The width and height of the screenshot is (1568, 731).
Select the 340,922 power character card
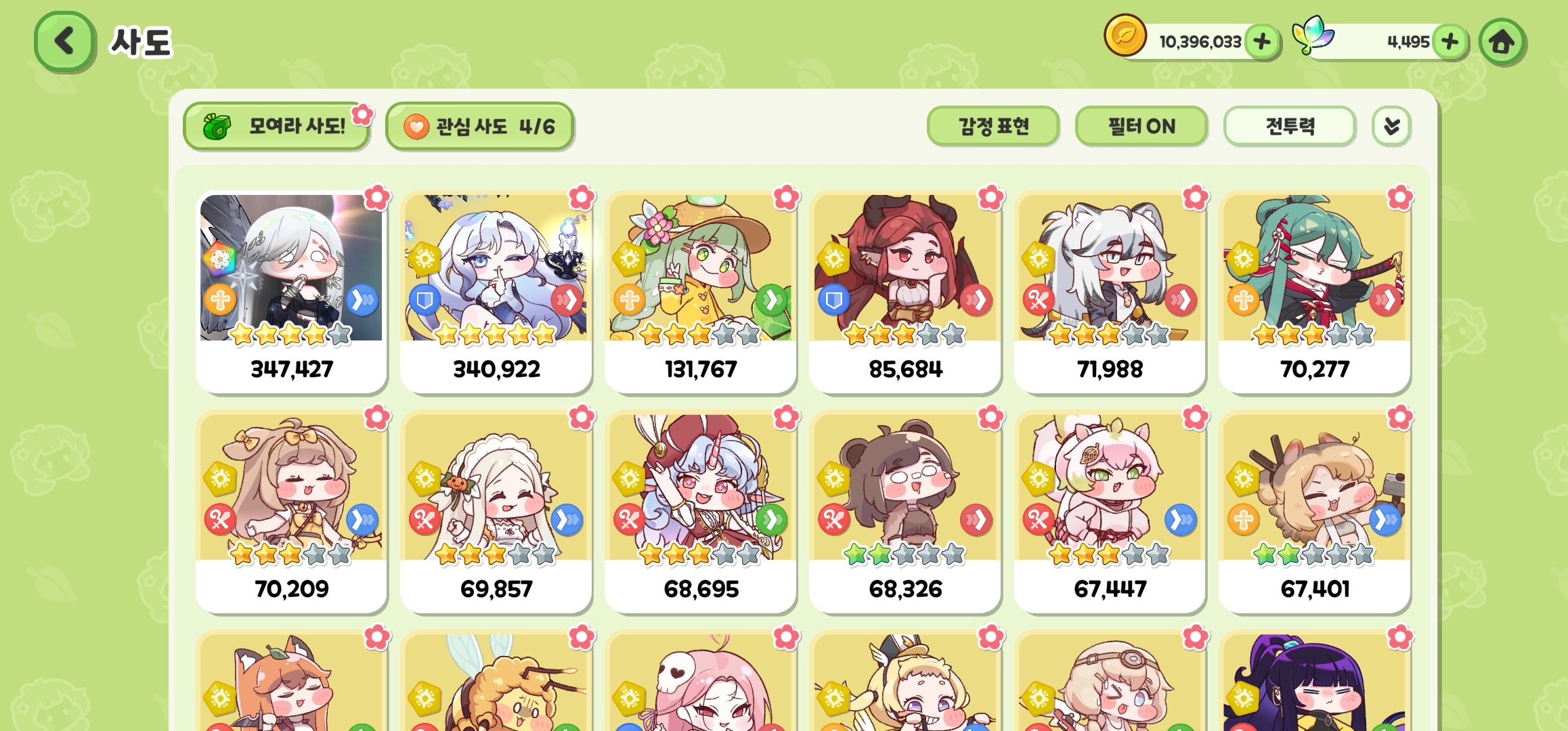[x=496, y=292]
